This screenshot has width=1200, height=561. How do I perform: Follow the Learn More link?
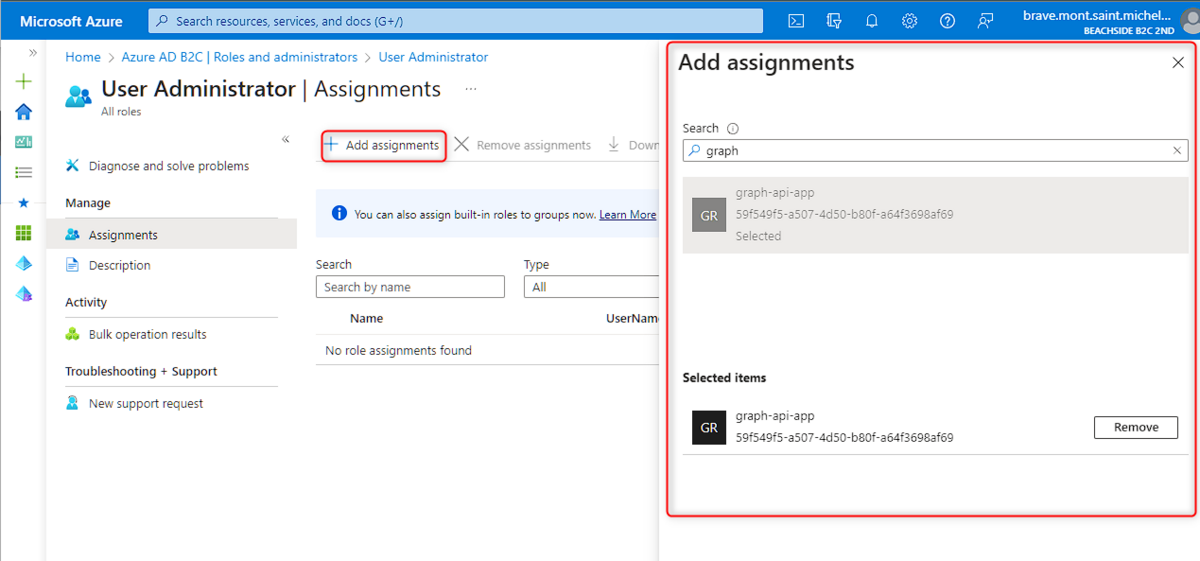click(628, 215)
